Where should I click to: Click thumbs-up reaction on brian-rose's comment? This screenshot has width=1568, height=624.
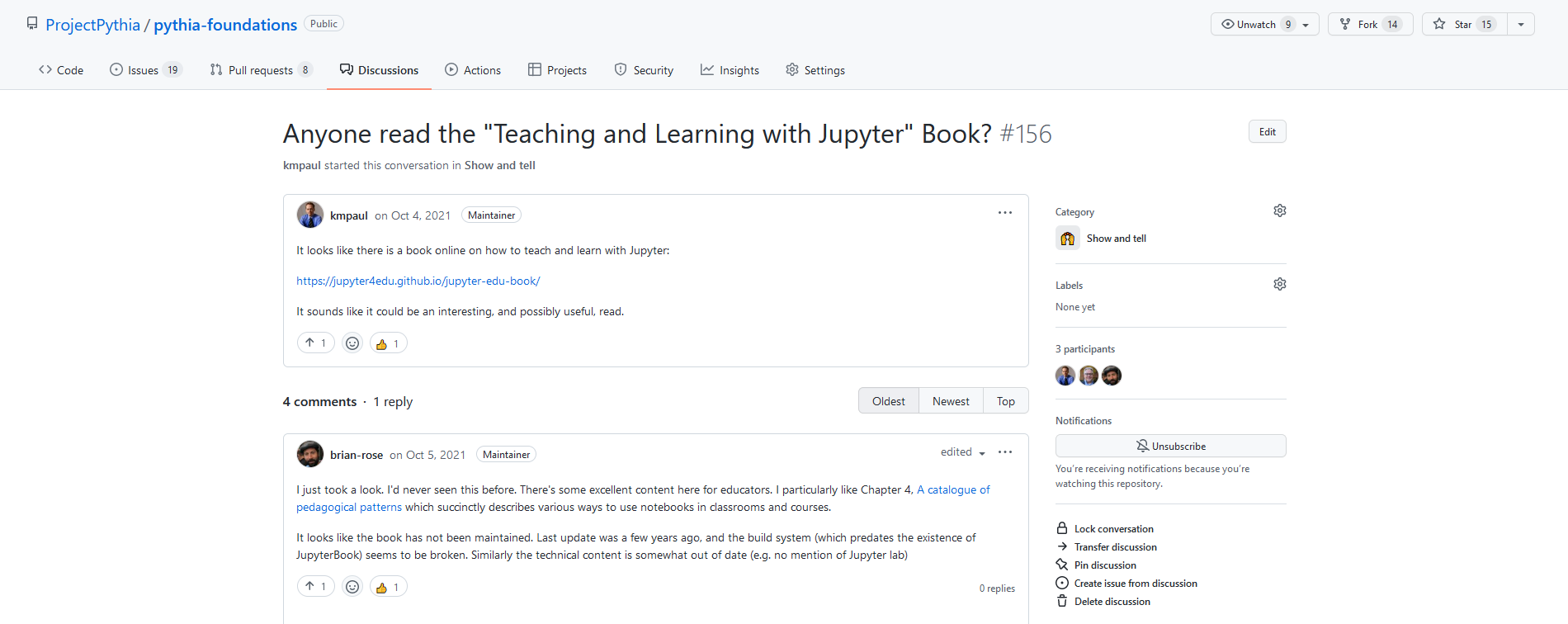click(388, 587)
